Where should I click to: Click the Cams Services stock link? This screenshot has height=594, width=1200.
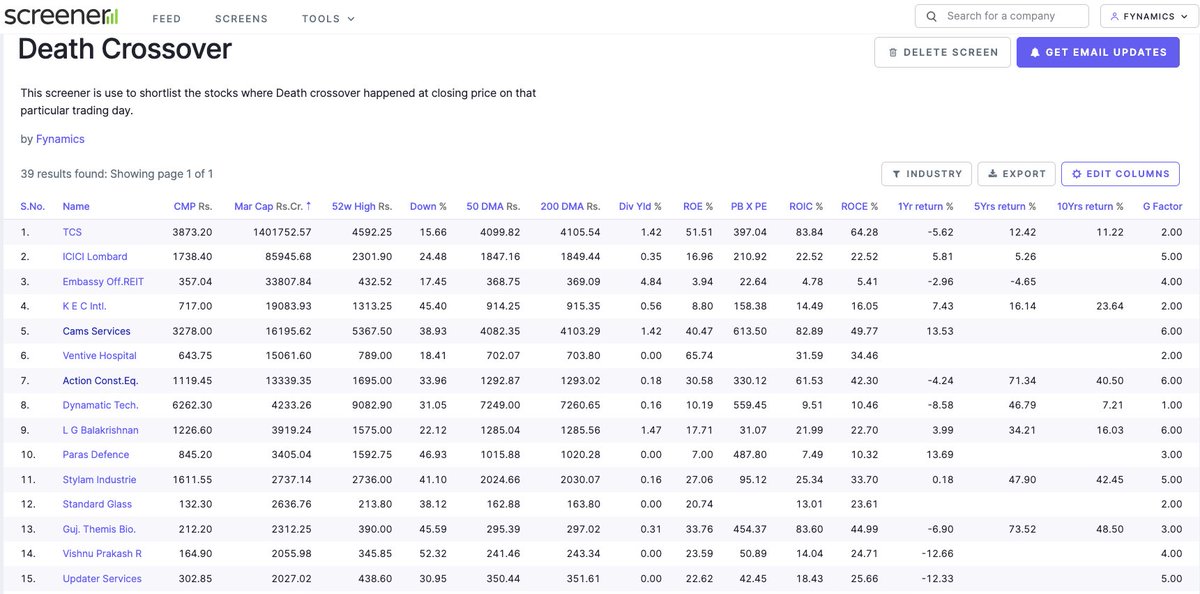[x=97, y=330]
